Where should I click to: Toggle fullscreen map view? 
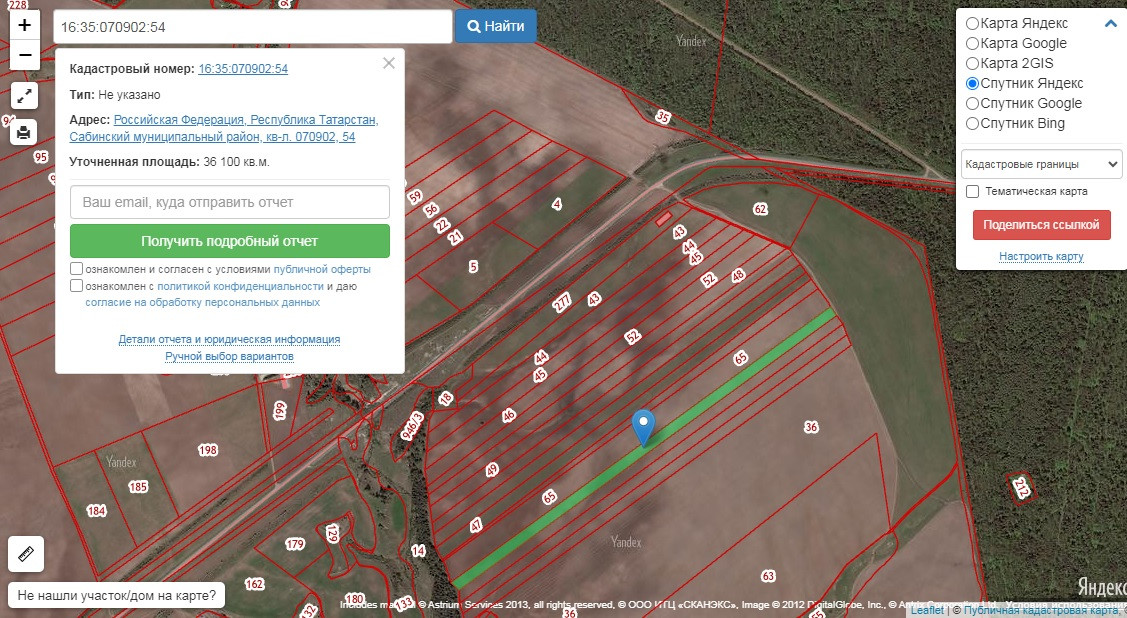24,96
